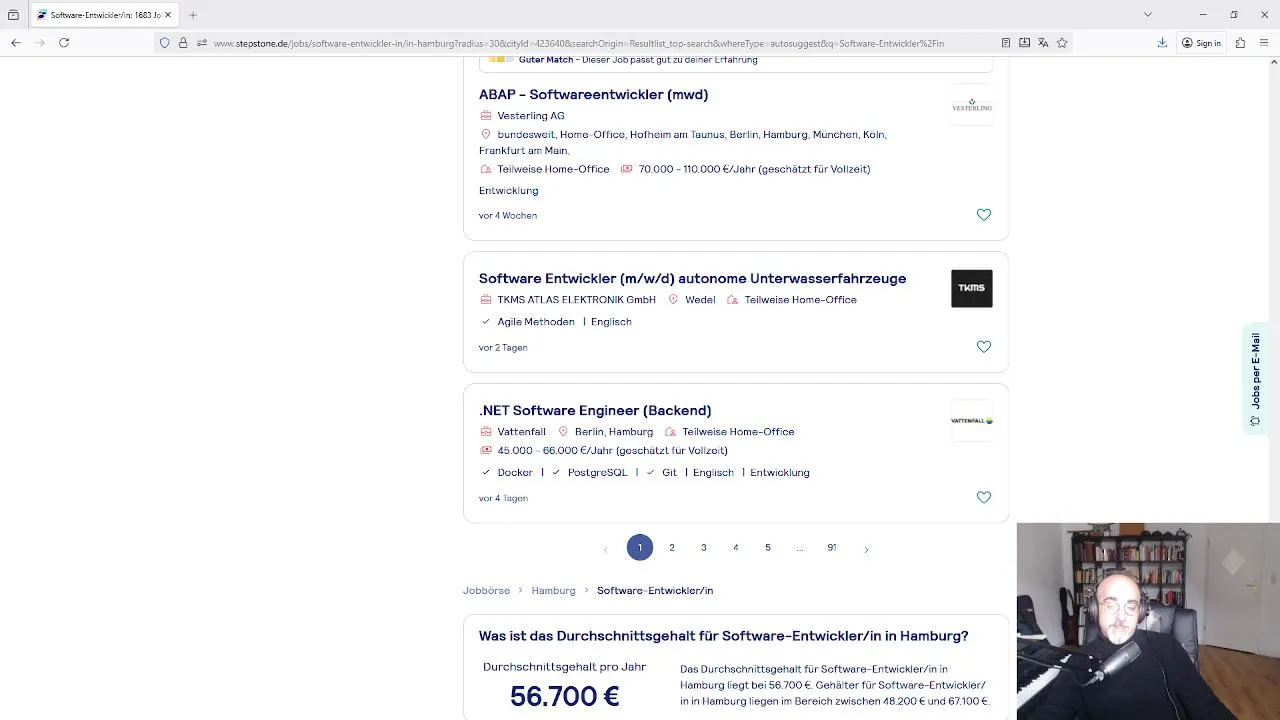The width and height of the screenshot is (1280, 720).
Task: Go to results page 2
Action: 672,548
